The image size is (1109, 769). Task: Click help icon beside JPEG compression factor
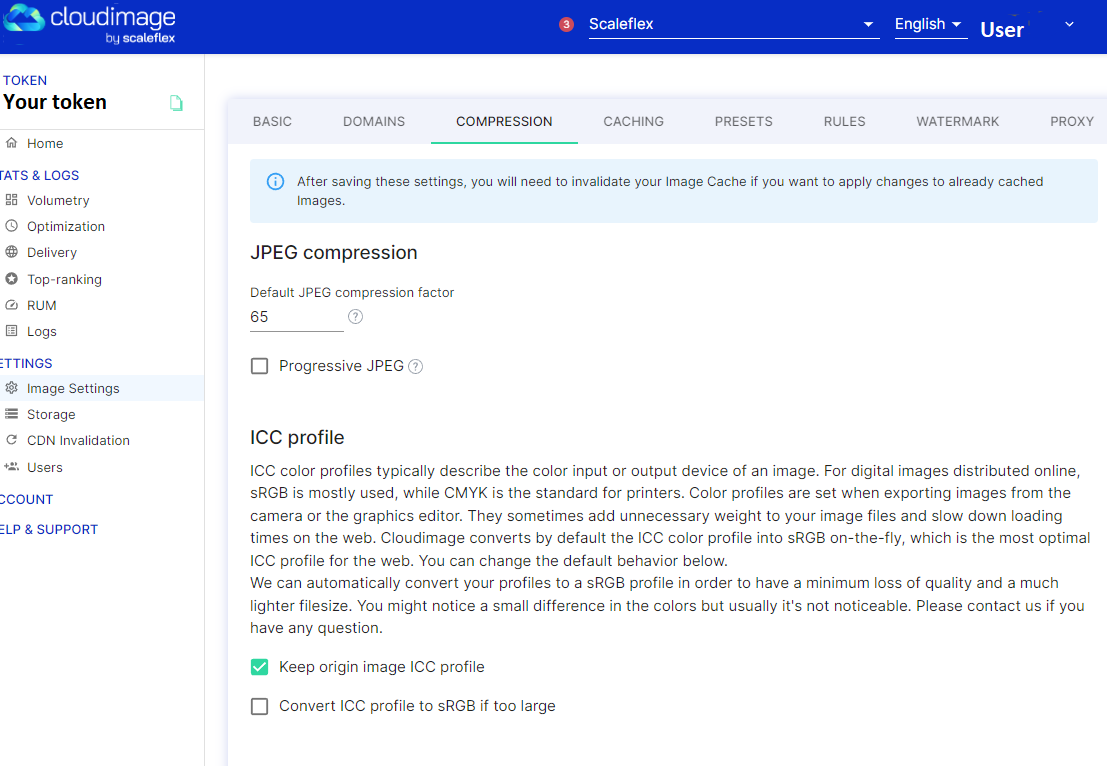tap(355, 317)
